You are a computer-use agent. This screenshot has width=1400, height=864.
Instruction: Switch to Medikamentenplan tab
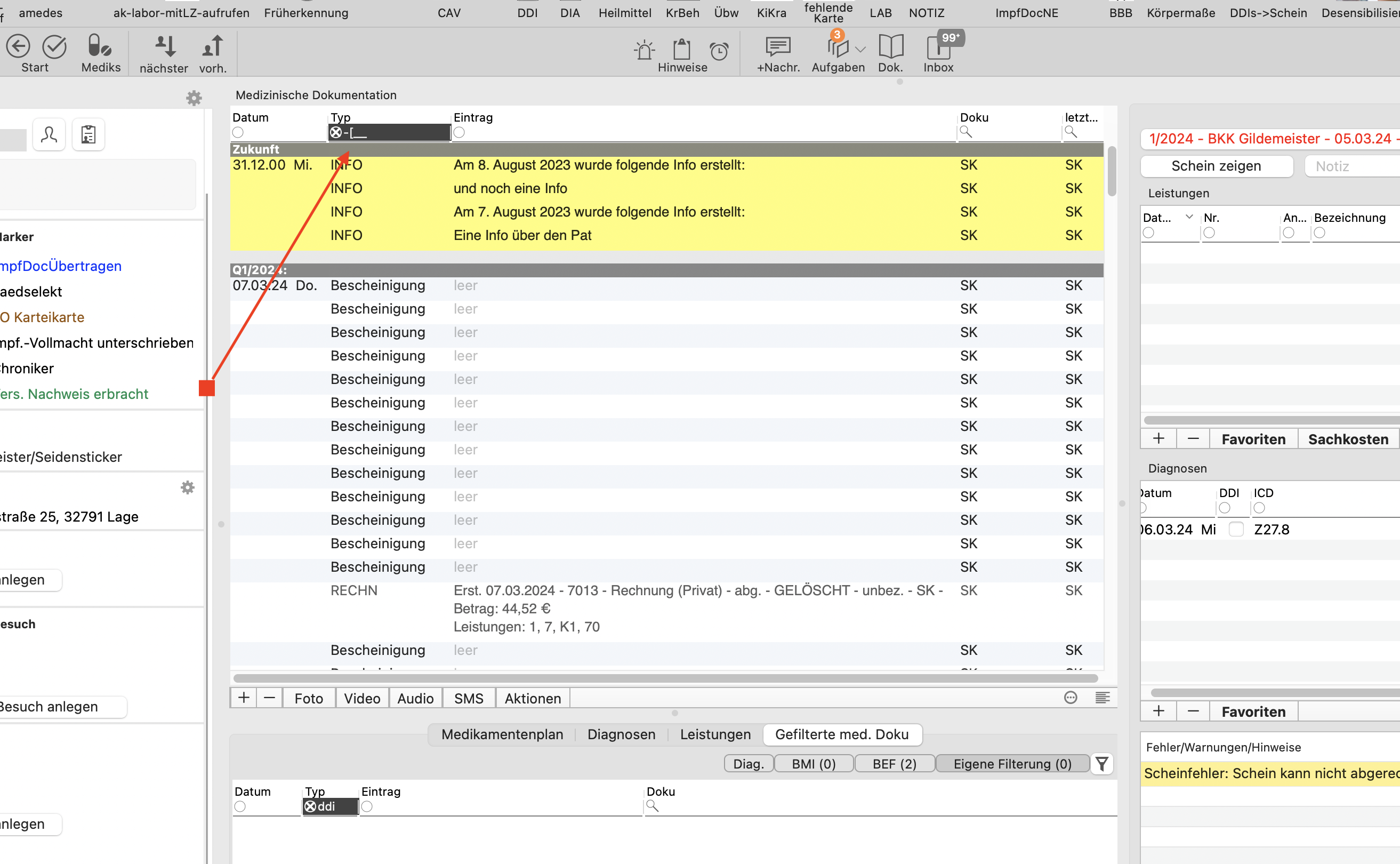click(x=502, y=734)
